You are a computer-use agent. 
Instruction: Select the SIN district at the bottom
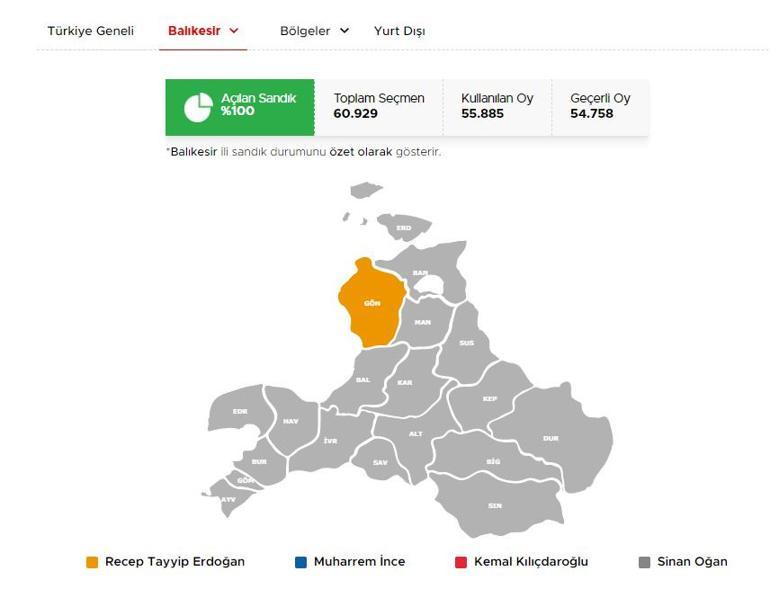tap(494, 504)
